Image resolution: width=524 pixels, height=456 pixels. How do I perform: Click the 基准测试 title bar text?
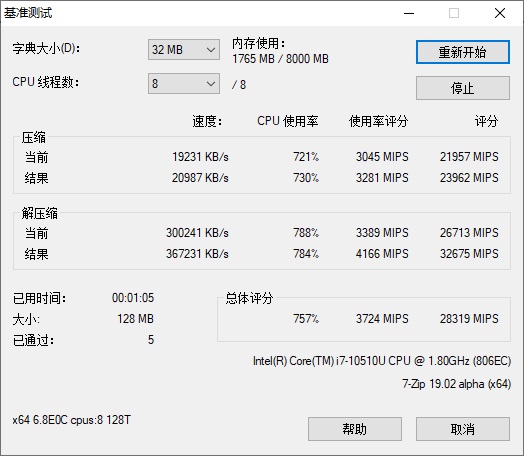point(28,13)
